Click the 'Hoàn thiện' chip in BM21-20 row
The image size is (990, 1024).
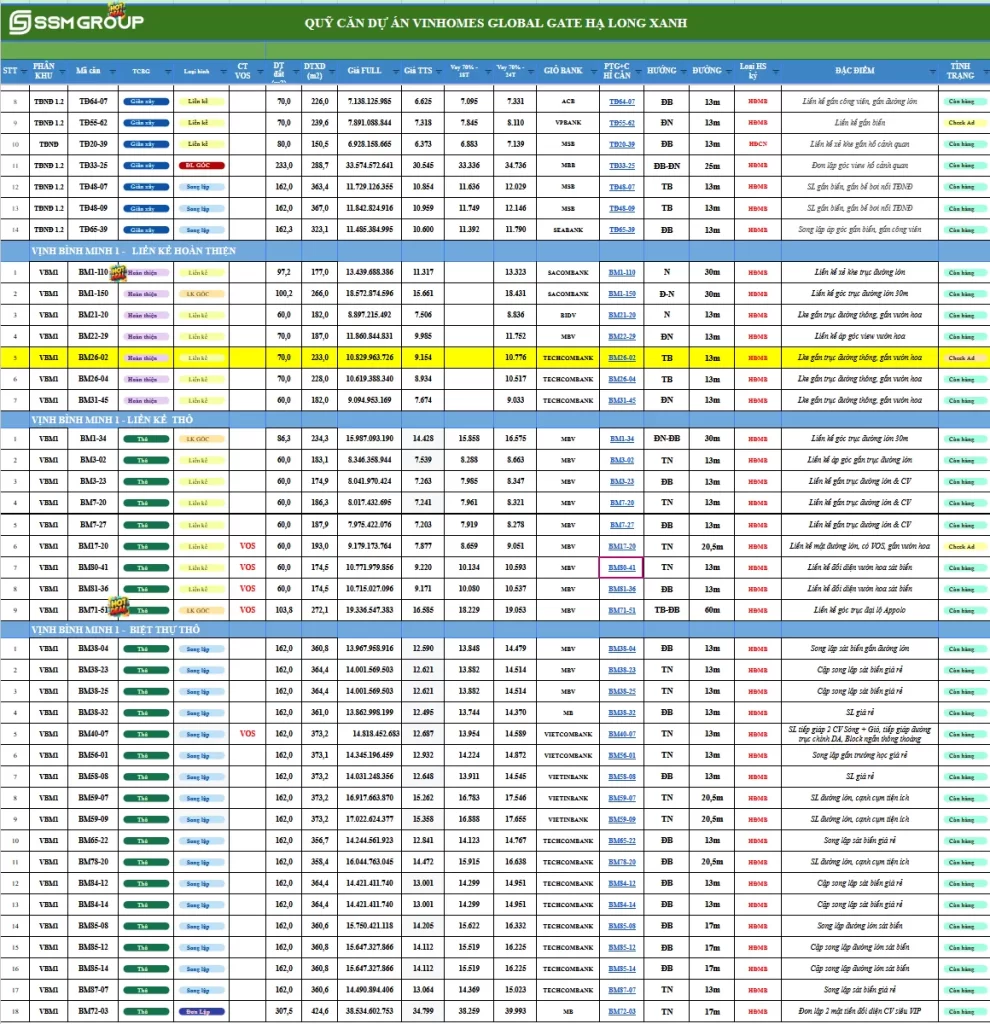(146, 315)
